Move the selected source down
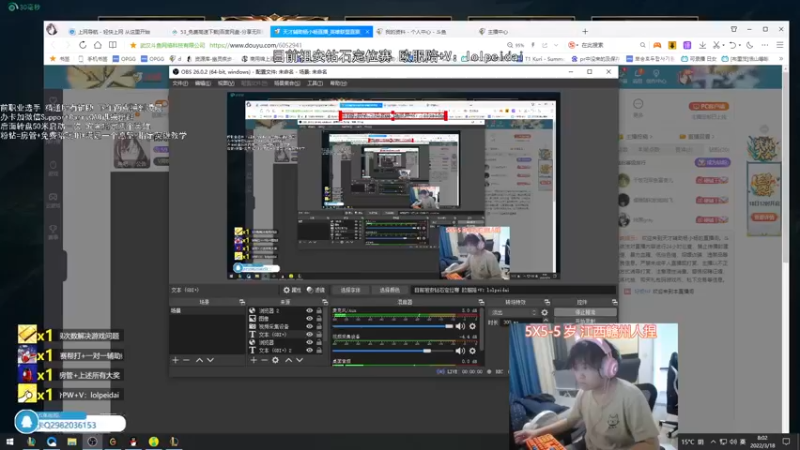This screenshot has width=800, height=450. point(299,360)
